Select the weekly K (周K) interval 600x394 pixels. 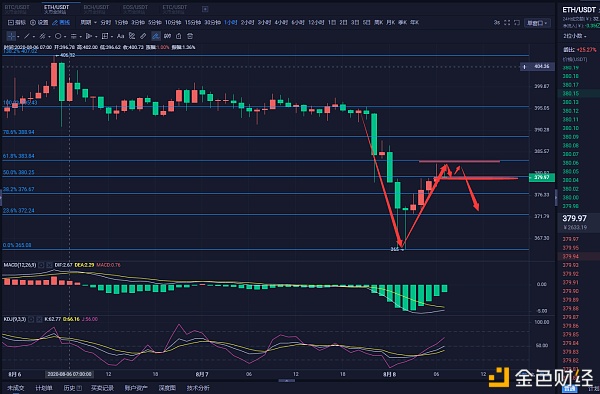point(378,23)
